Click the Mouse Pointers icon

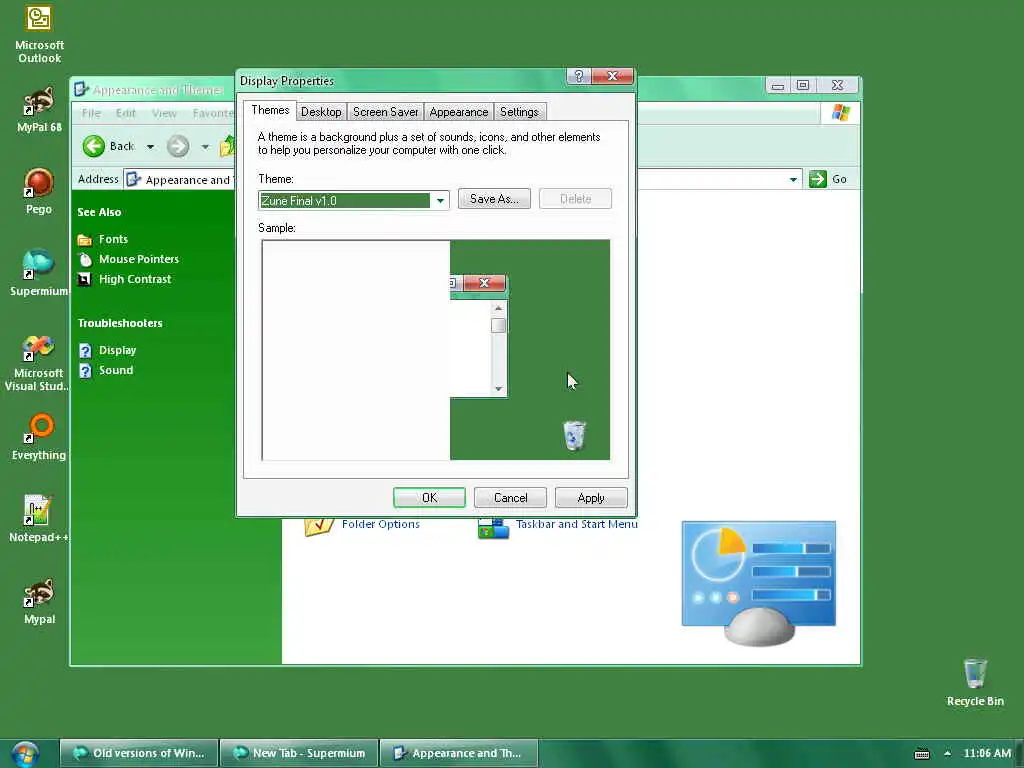pyautogui.click(x=85, y=259)
